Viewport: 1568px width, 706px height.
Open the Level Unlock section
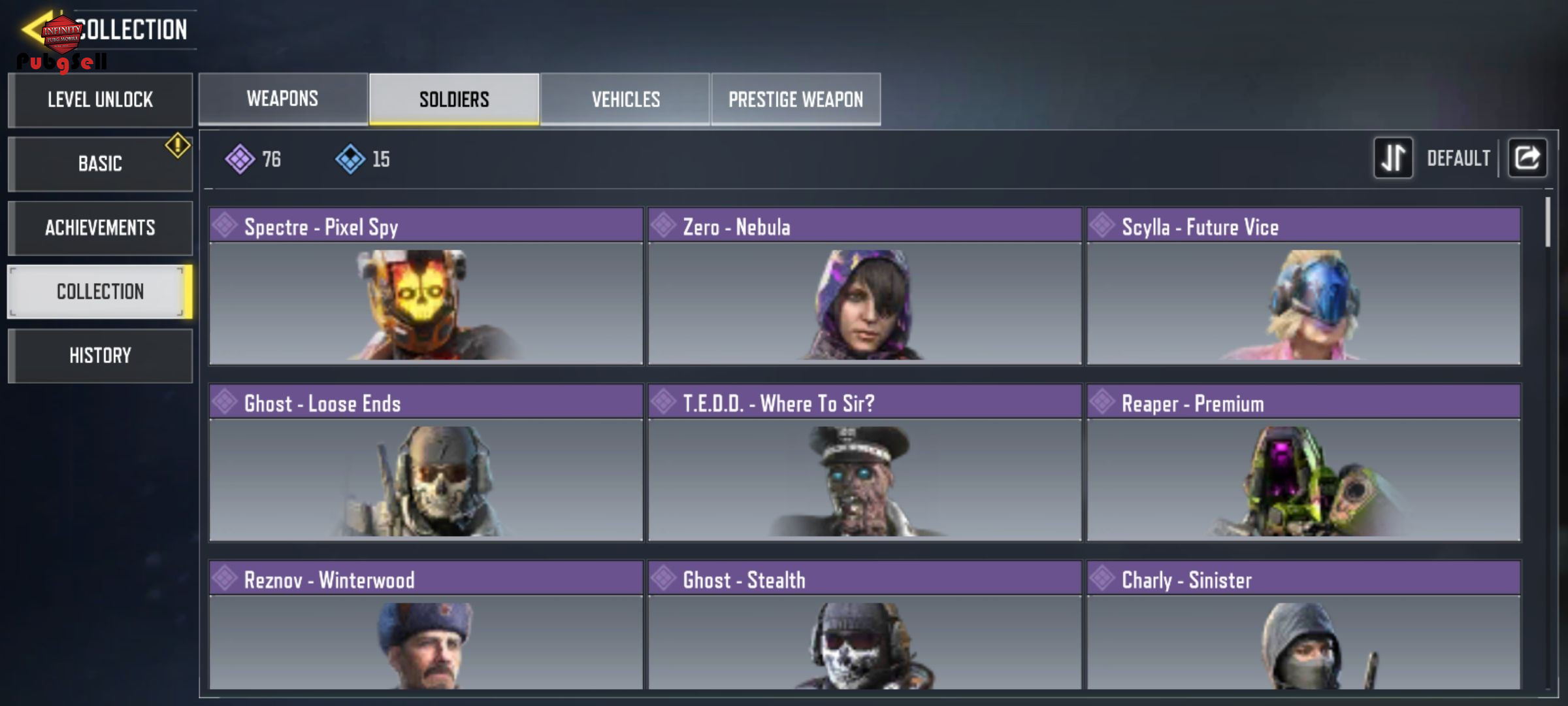[100, 100]
